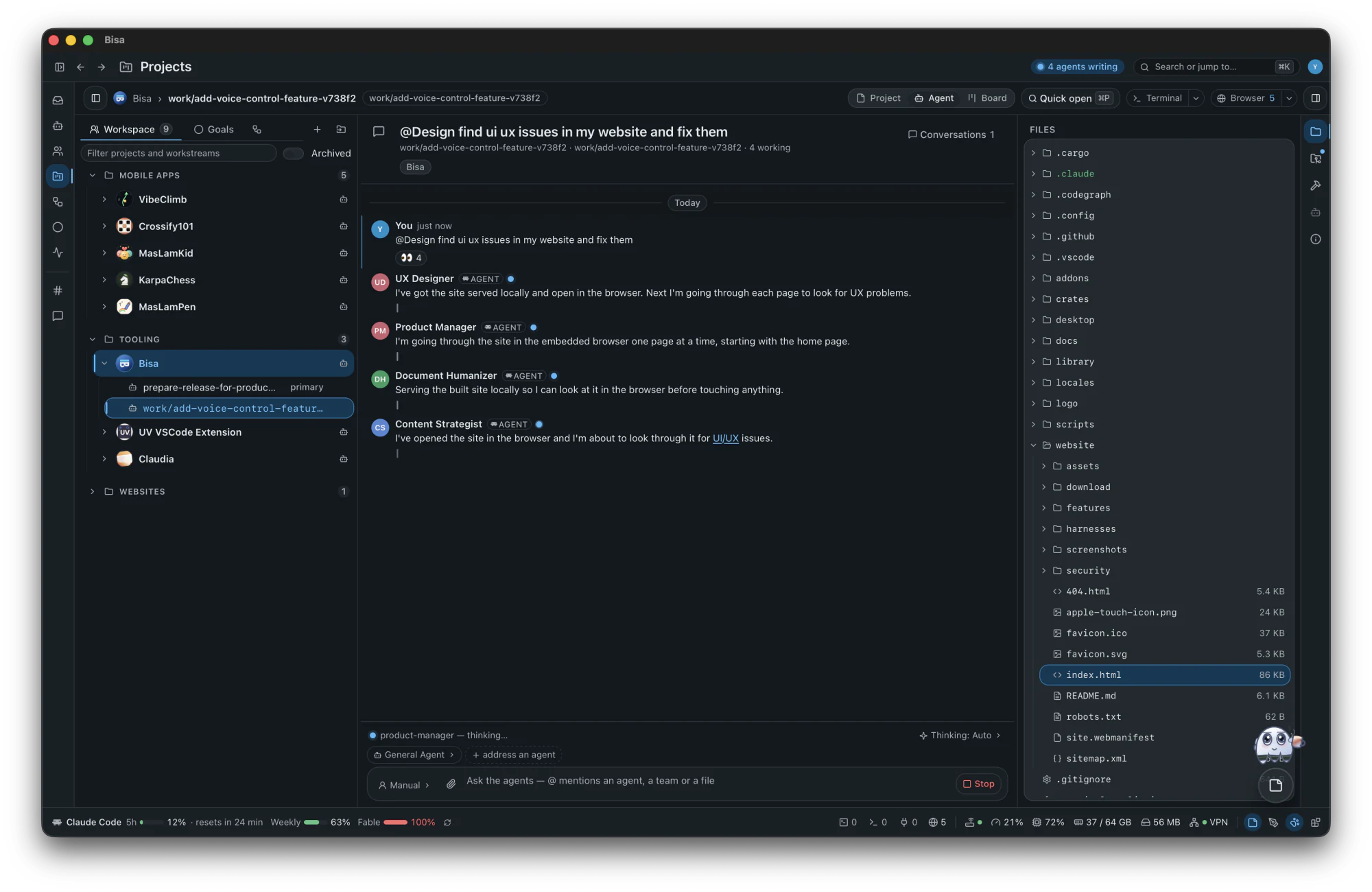Toggle the blue document panel icon in status bar
This screenshot has width=1372, height=892.
coord(1253,822)
